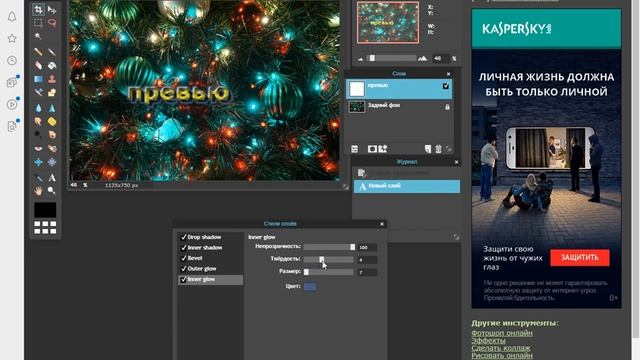Image resolution: width=640 pixels, height=360 pixels.
Task: Toggle the Inner shadow style checkbox
Action: click(184, 248)
